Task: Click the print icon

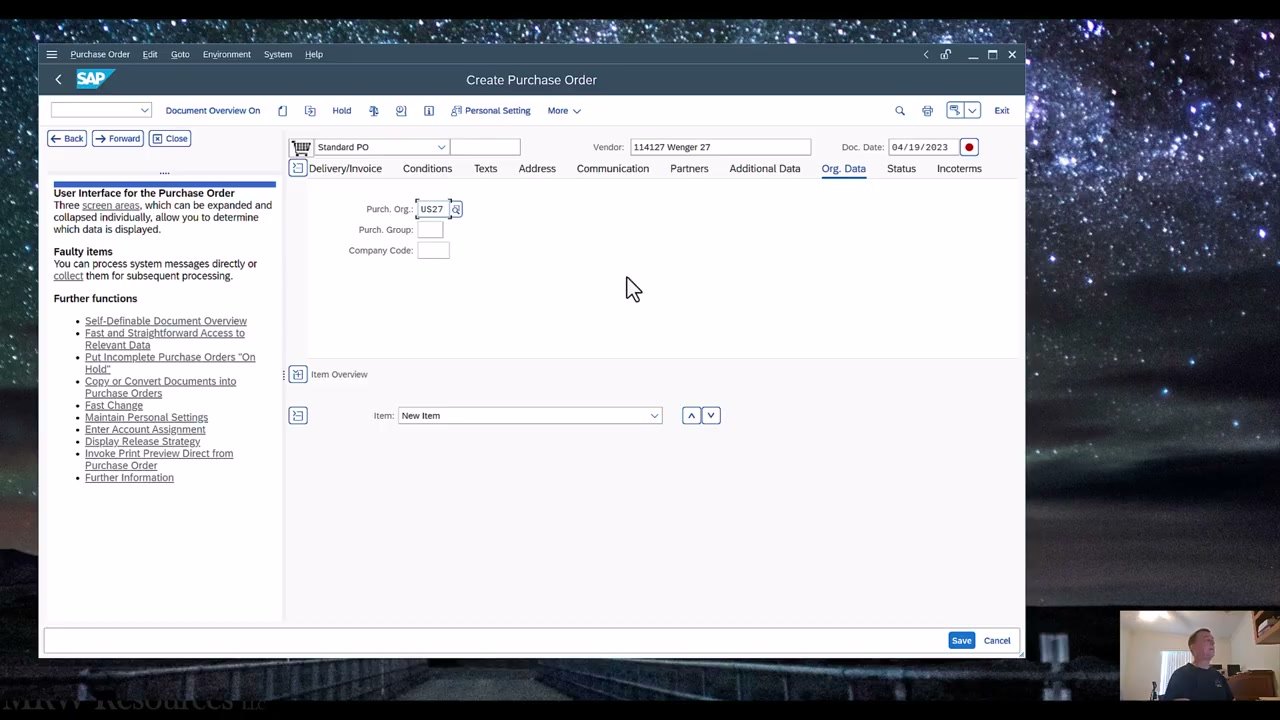Action: pos(927,111)
